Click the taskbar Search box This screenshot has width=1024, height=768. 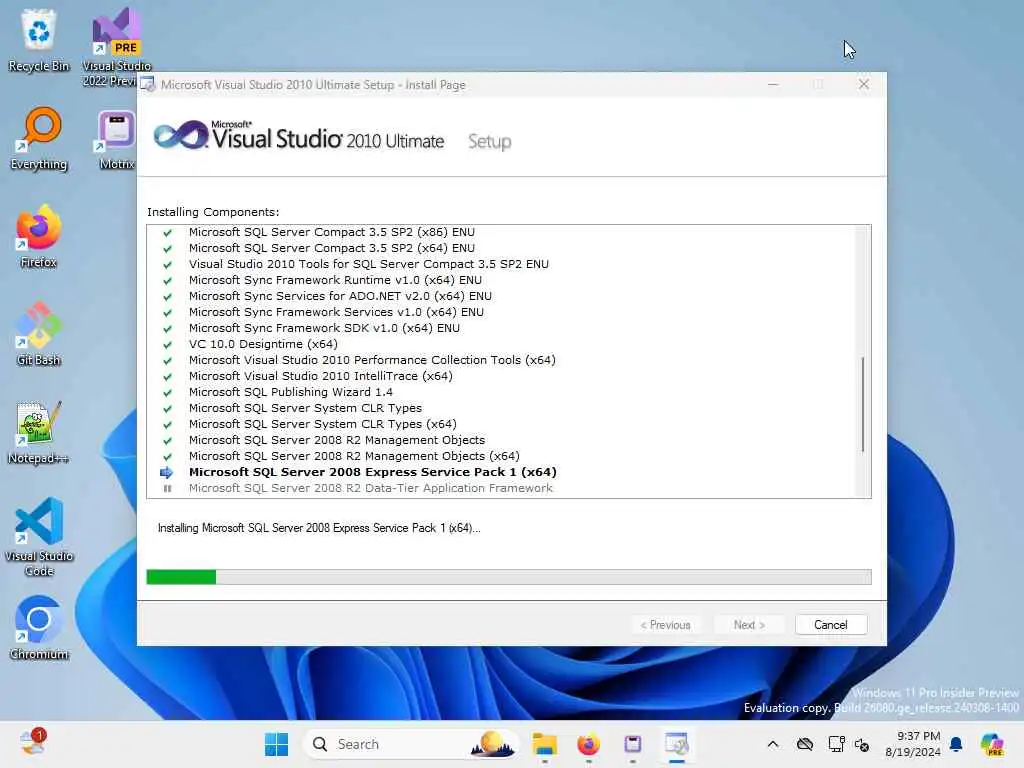tap(410, 744)
